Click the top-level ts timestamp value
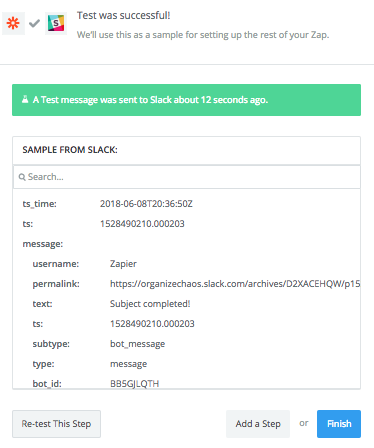 click(x=142, y=224)
